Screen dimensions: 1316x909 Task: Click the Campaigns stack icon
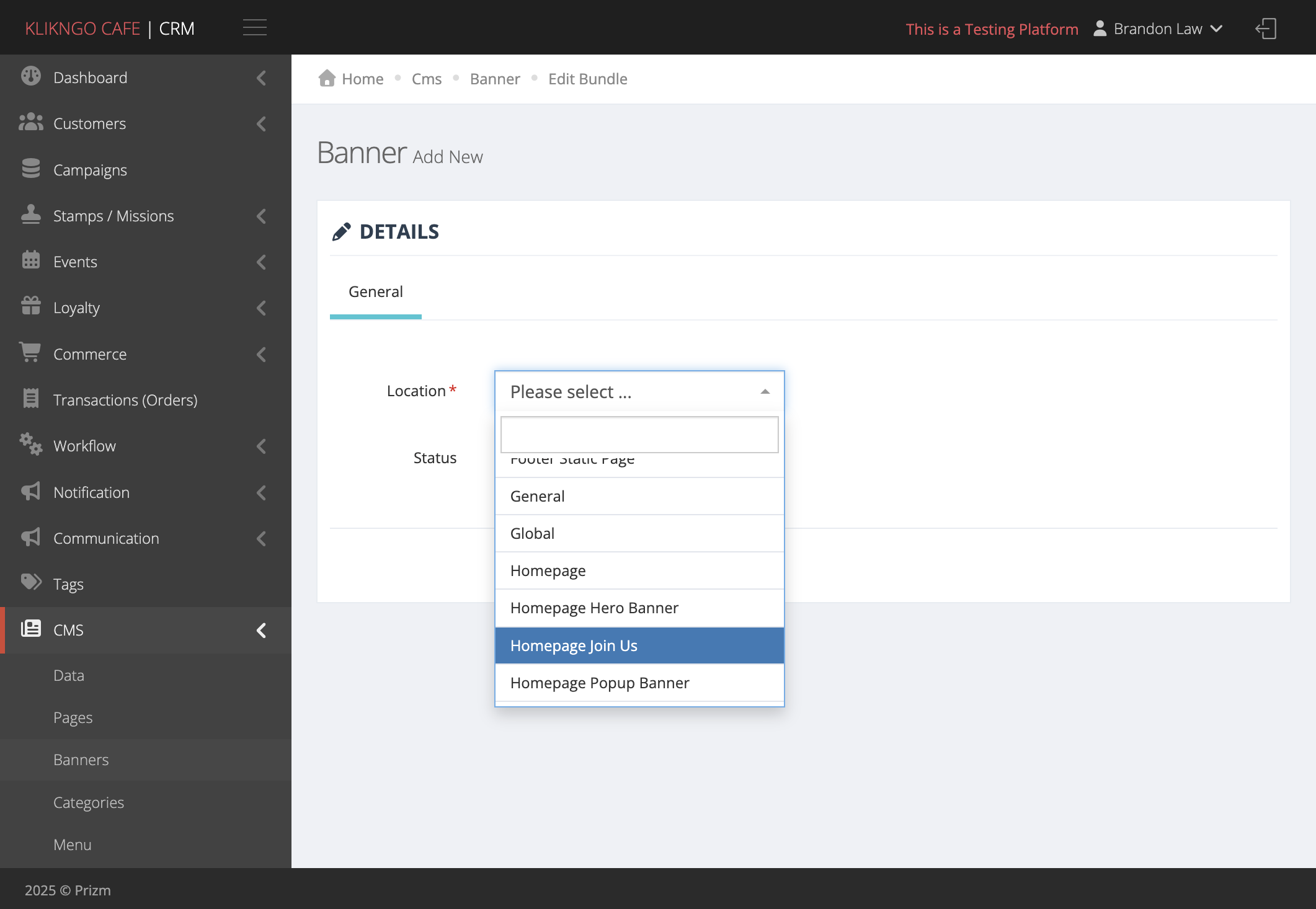(31, 169)
